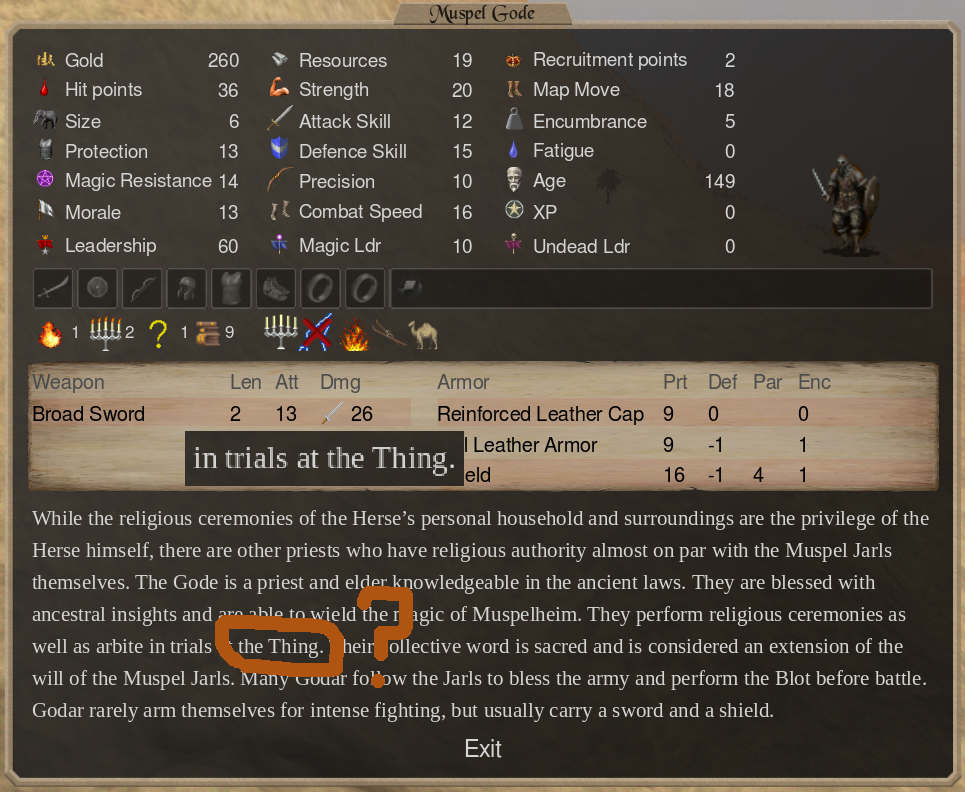Click the Muspel Gode unit sprite
This screenshot has height=792, width=965.
coord(847,204)
